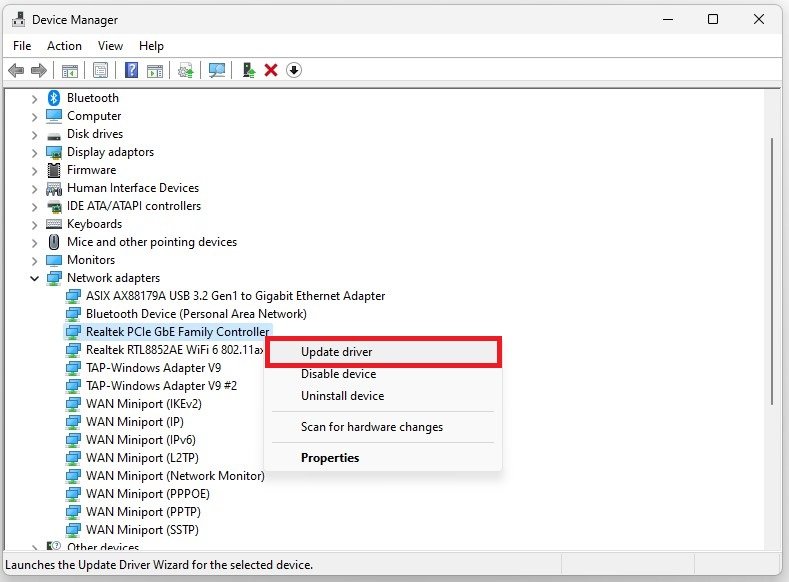Maximize the Device Manager window
Image resolution: width=789 pixels, height=582 pixels.
713,19
